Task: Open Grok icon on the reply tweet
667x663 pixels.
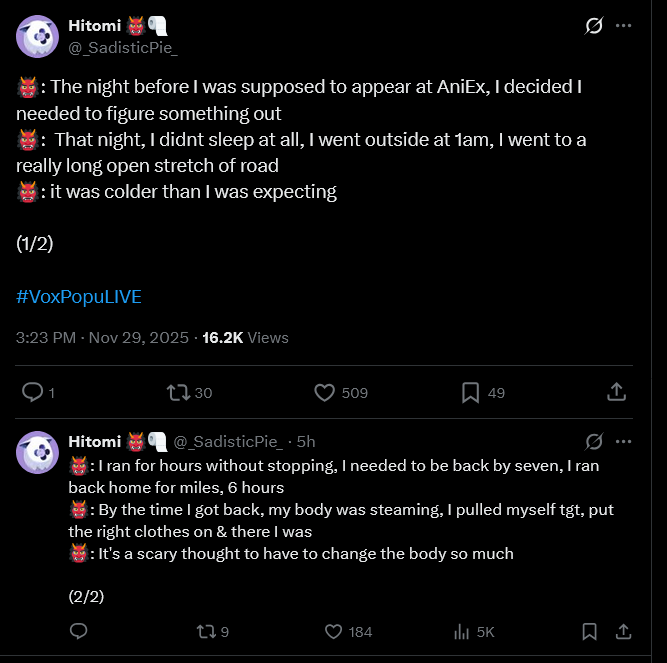Action: click(x=593, y=441)
